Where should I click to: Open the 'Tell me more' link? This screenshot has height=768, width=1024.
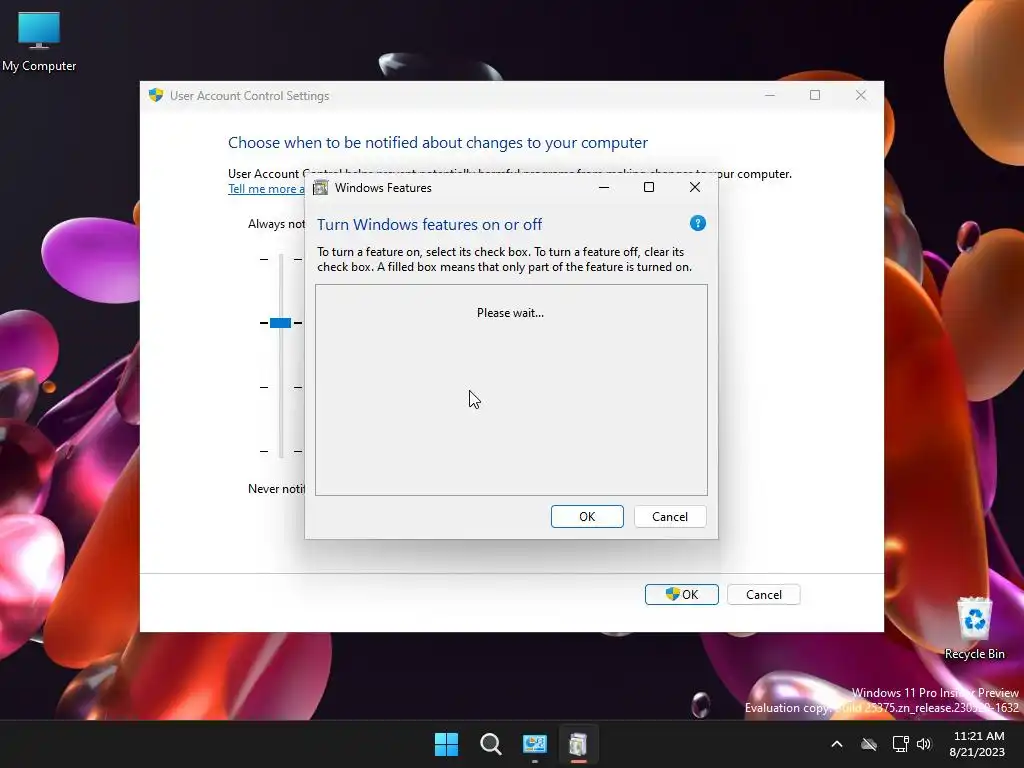pos(266,189)
